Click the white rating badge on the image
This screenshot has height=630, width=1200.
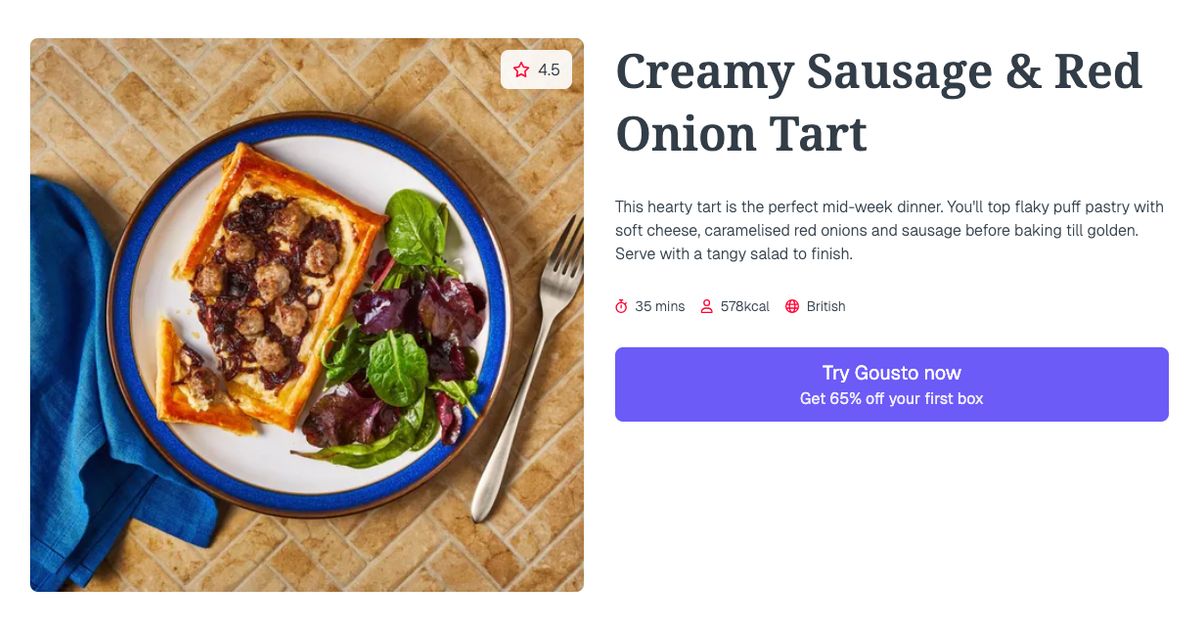537,70
